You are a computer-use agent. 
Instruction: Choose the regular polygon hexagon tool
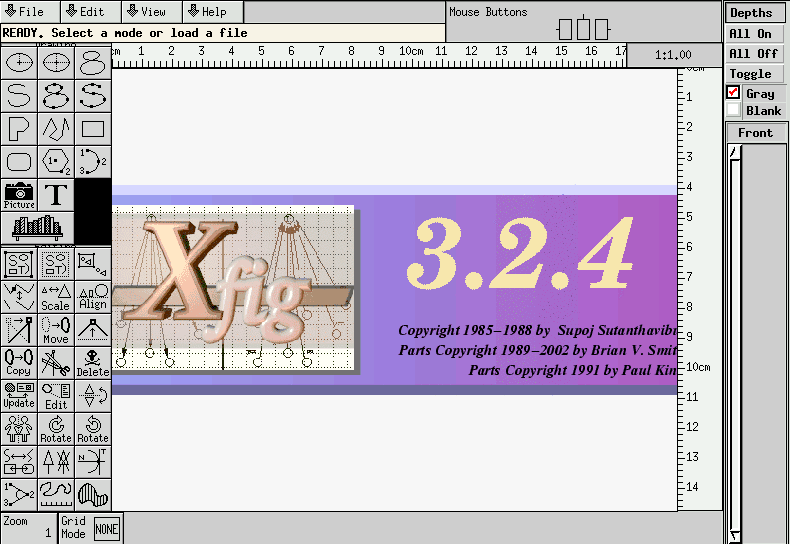point(56,161)
